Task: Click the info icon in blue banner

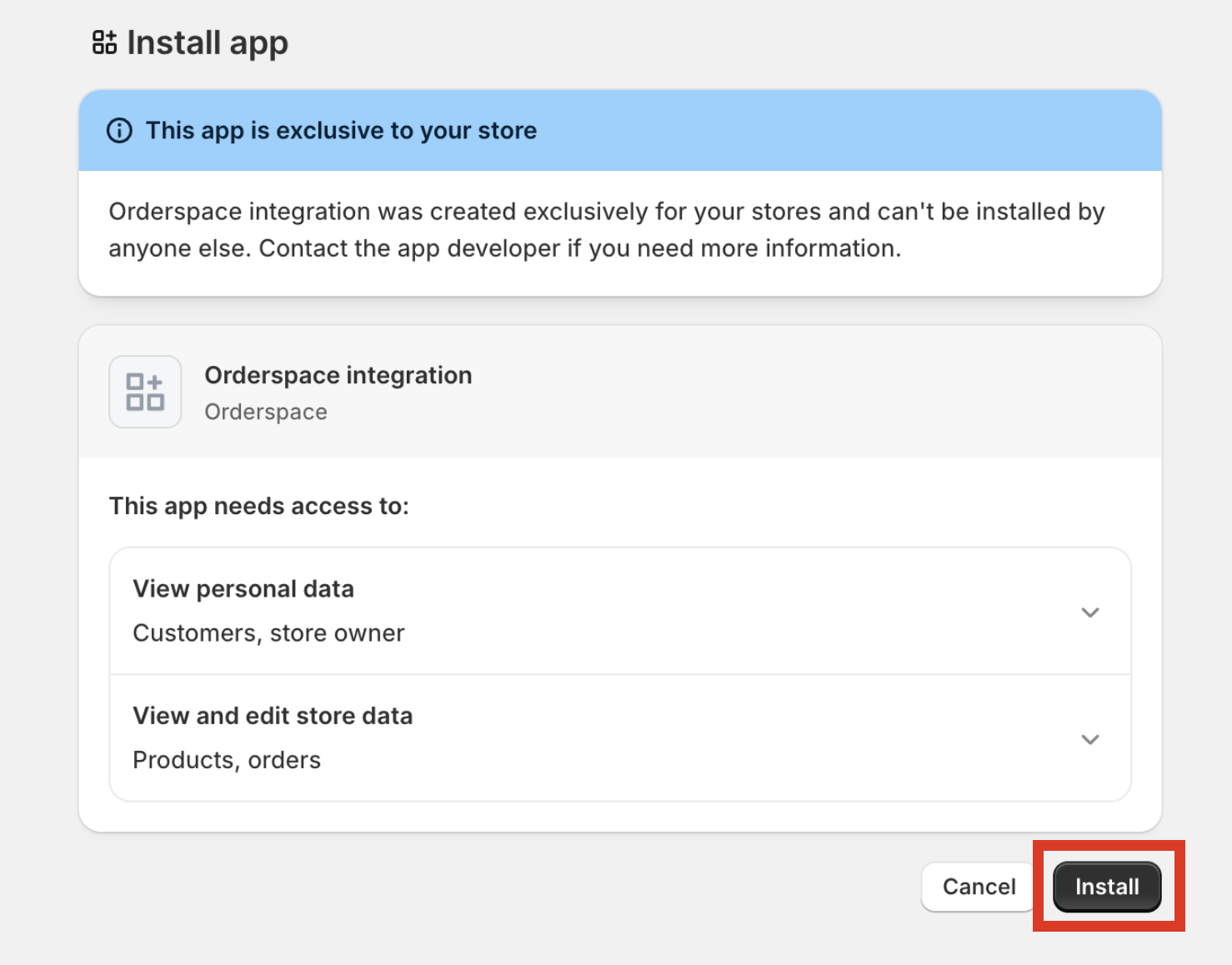Action: [119, 131]
